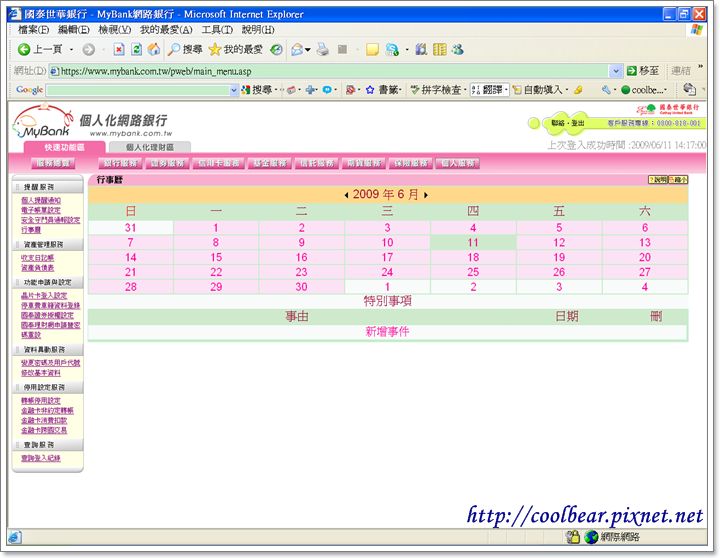Click the forward navigation arrow
Viewport: 720px width, 558px height.
(x=89, y=50)
